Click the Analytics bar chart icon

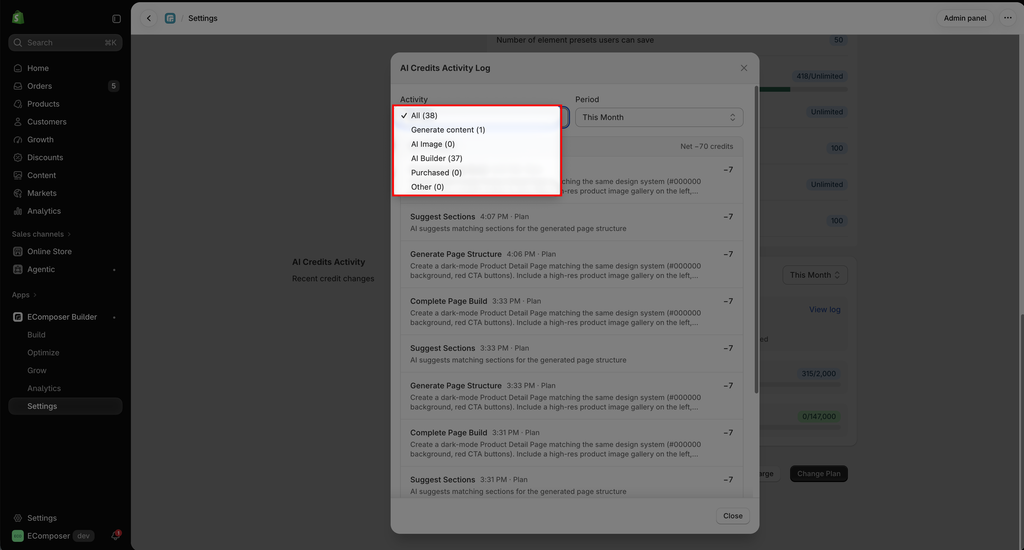(x=18, y=211)
